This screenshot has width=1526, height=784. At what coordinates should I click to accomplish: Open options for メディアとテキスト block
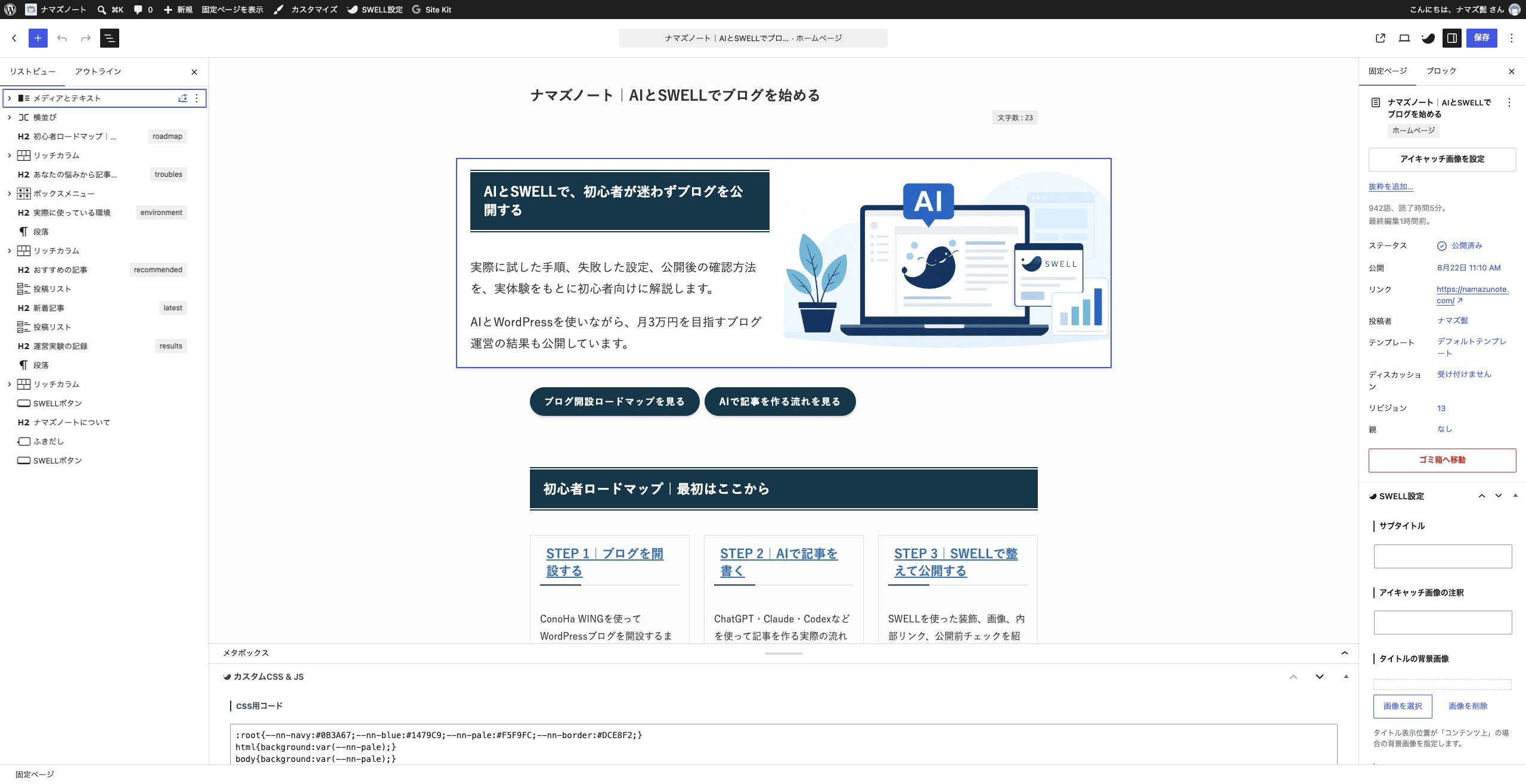pyautogui.click(x=197, y=98)
